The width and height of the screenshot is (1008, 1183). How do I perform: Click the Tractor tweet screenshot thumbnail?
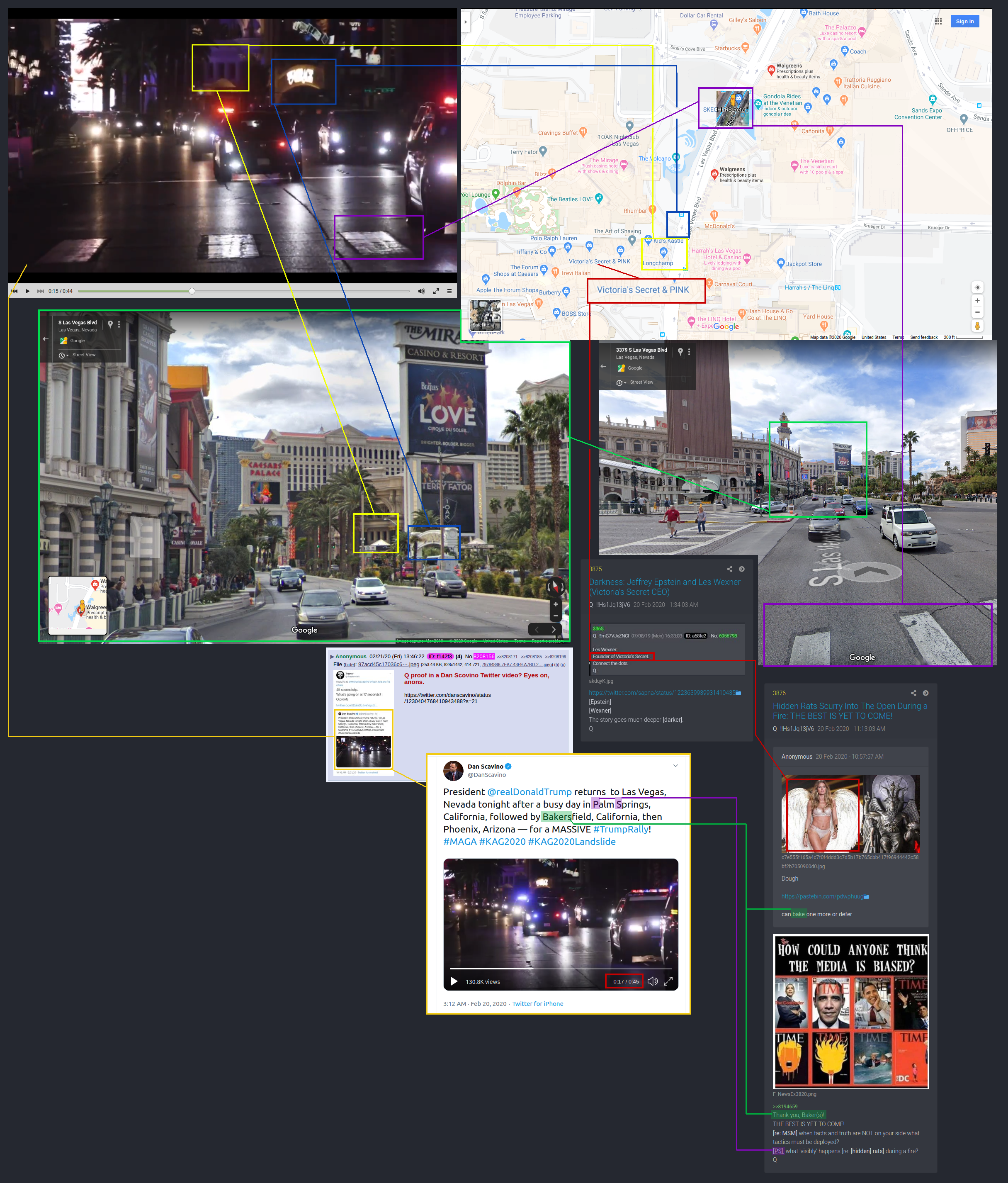click(364, 722)
